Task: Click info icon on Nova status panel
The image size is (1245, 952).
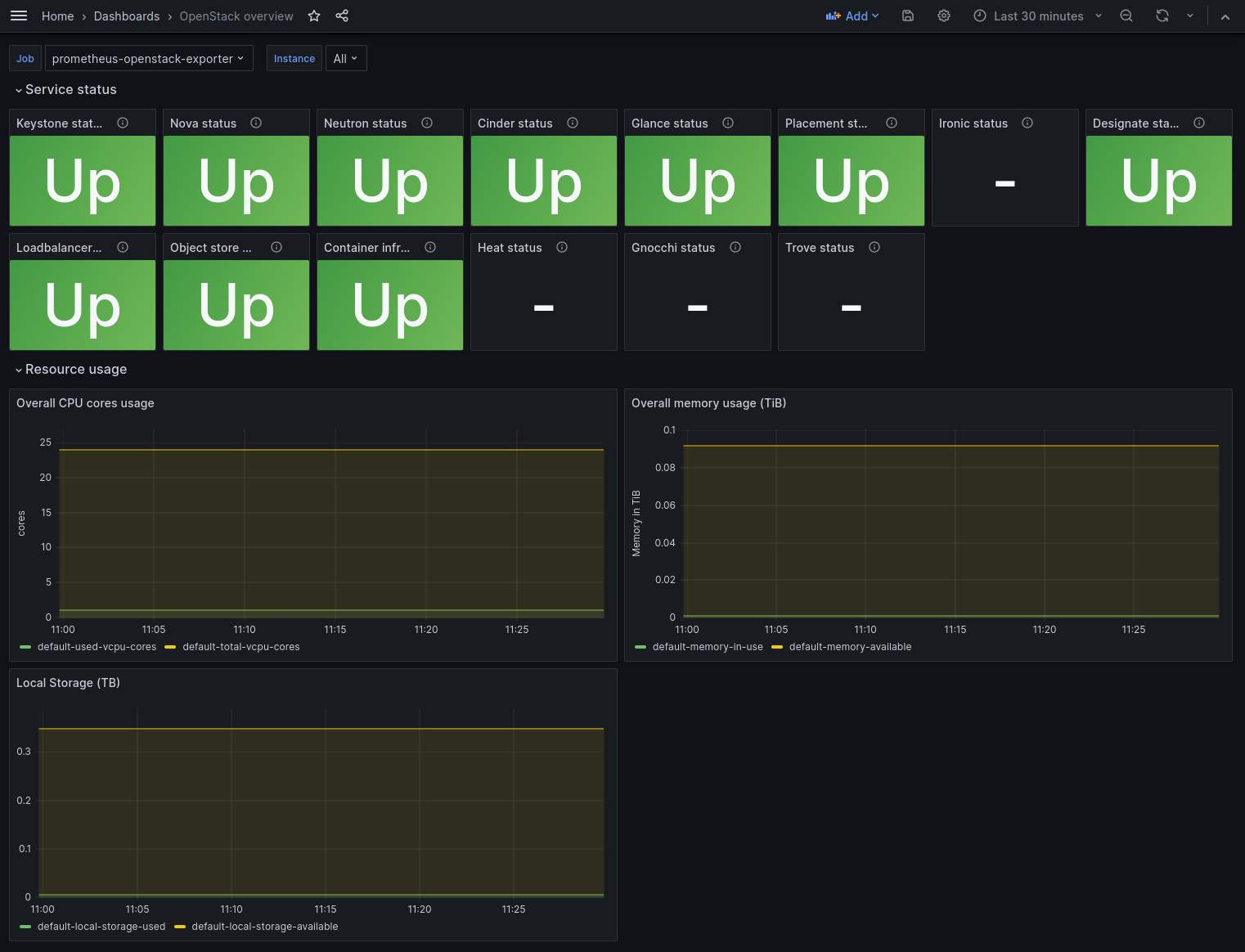Action: pyautogui.click(x=256, y=123)
